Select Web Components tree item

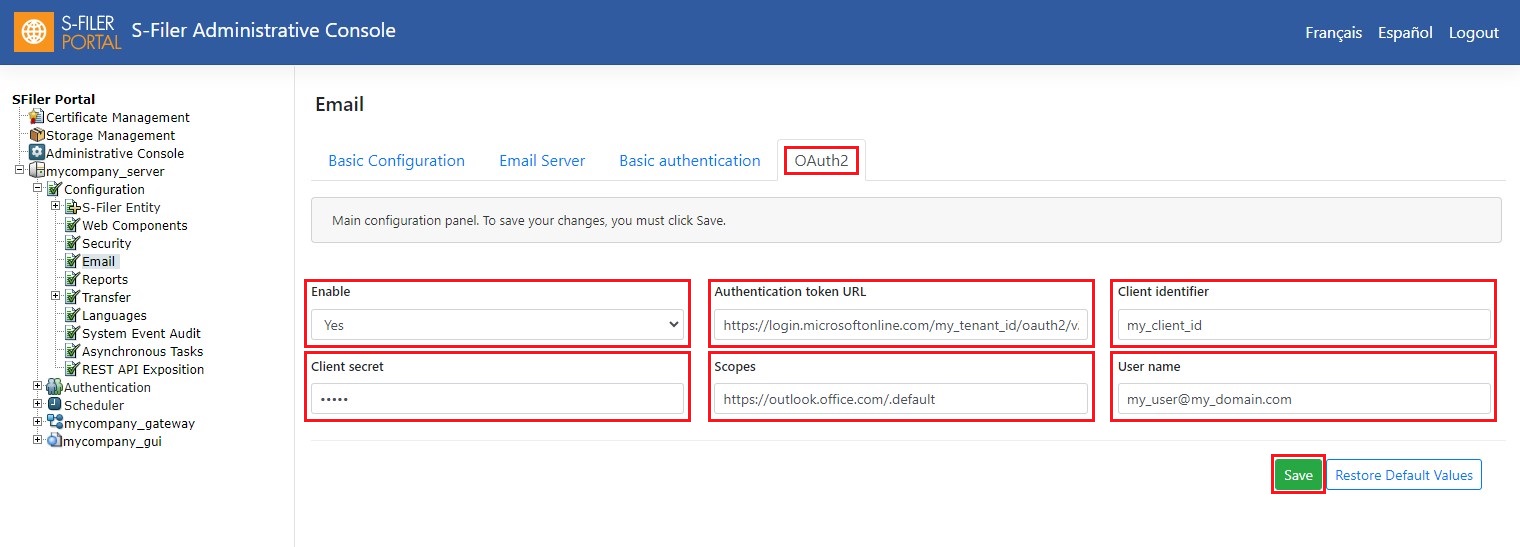coord(135,225)
